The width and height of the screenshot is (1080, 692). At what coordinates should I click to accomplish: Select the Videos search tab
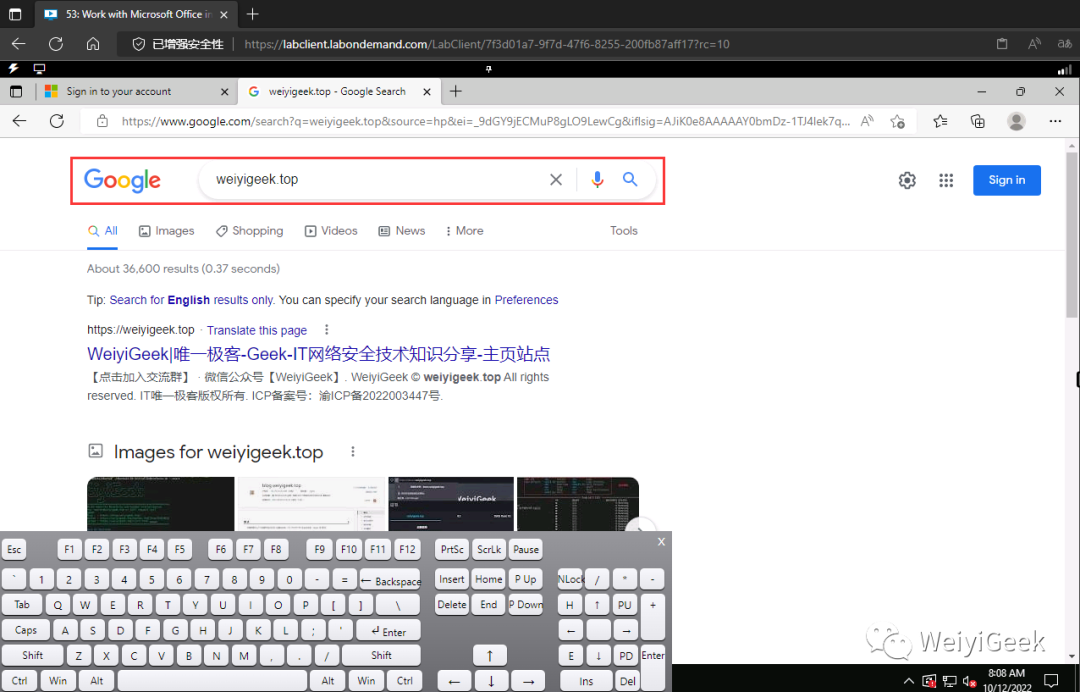(x=331, y=231)
